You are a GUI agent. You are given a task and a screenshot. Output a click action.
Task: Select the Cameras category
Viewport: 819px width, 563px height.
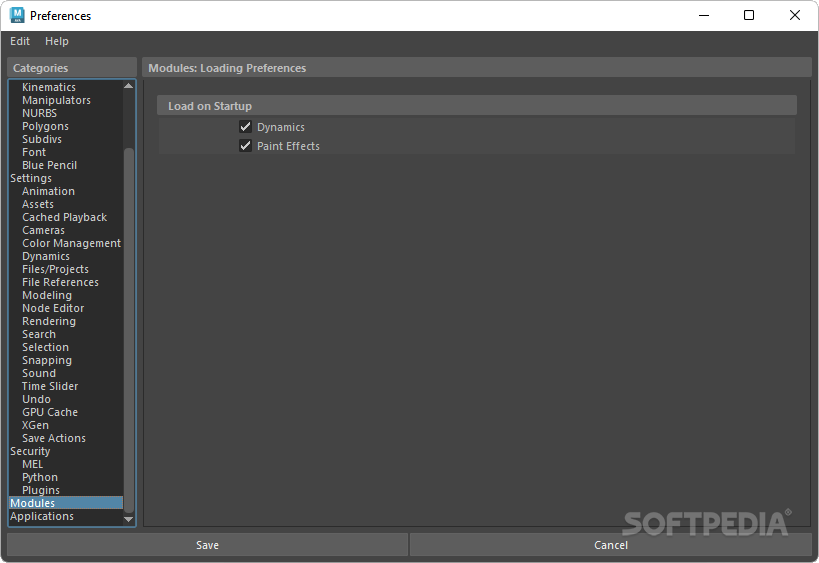click(43, 230)
